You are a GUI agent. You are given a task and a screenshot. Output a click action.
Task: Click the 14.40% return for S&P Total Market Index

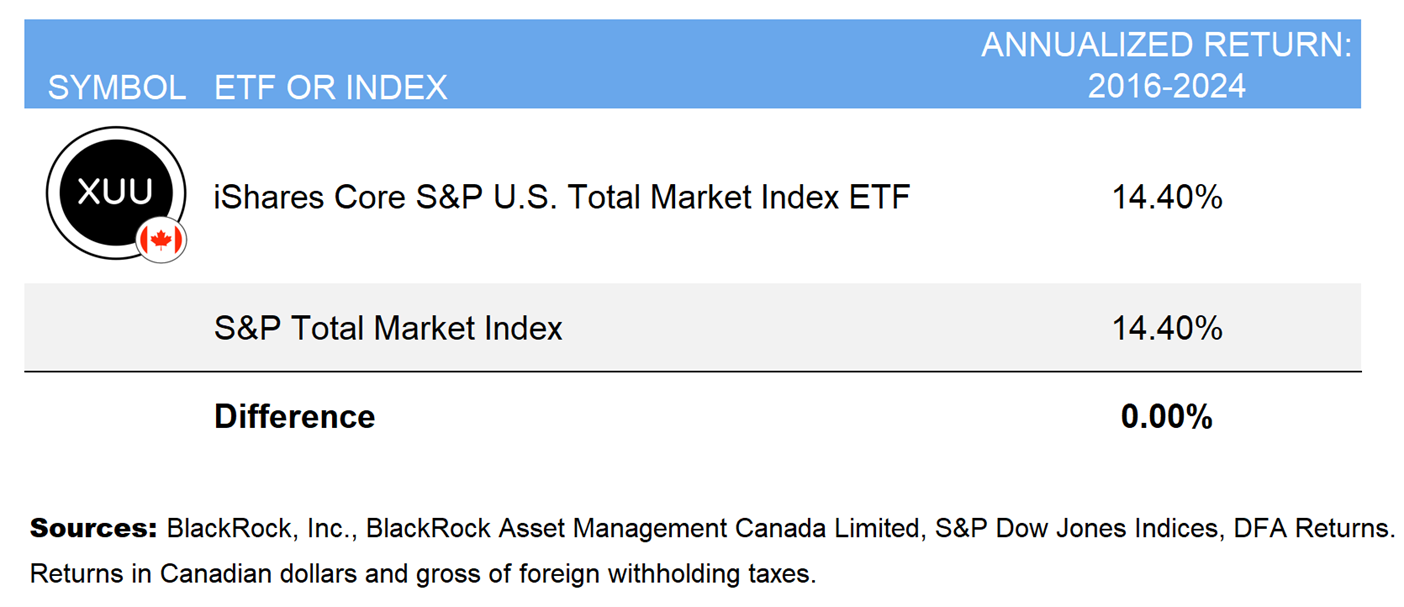[x=1166, y=328]
